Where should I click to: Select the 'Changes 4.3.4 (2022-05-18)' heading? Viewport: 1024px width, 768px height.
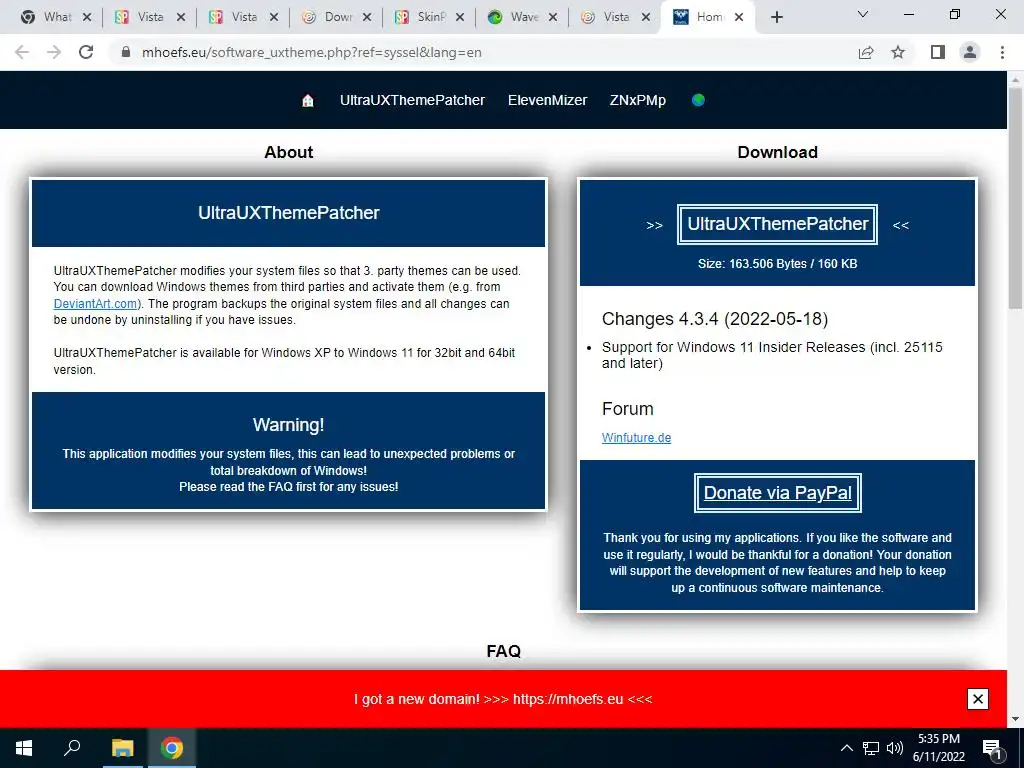[x=714, y=319]
